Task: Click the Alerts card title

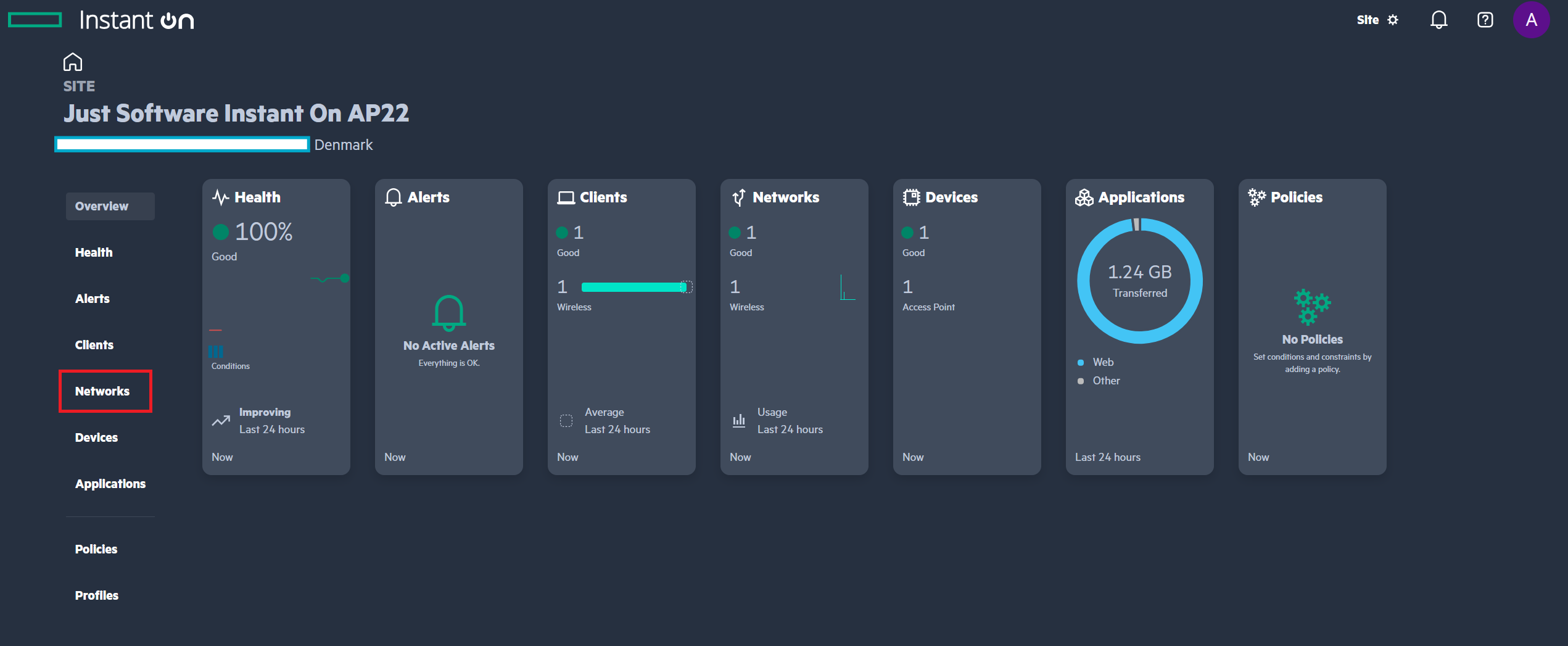Action: pos(428,197)
